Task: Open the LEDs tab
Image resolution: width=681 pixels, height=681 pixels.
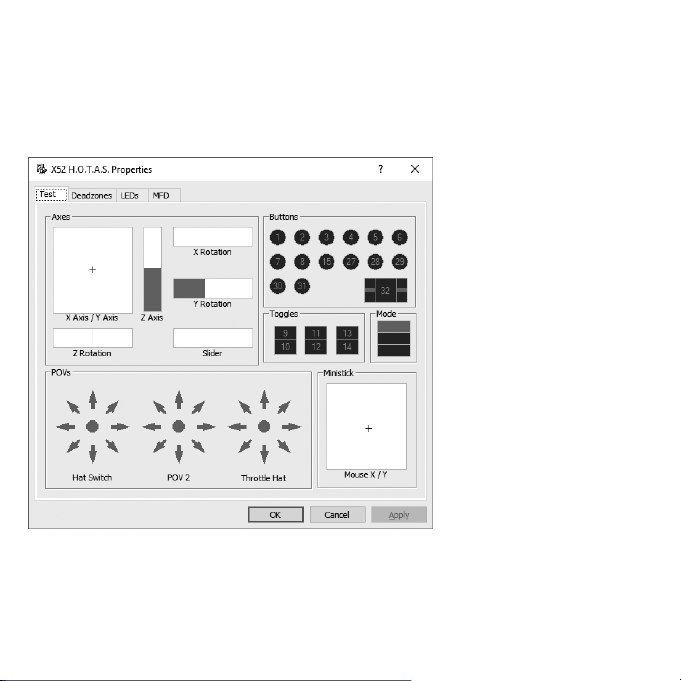Action: [132, 195]
